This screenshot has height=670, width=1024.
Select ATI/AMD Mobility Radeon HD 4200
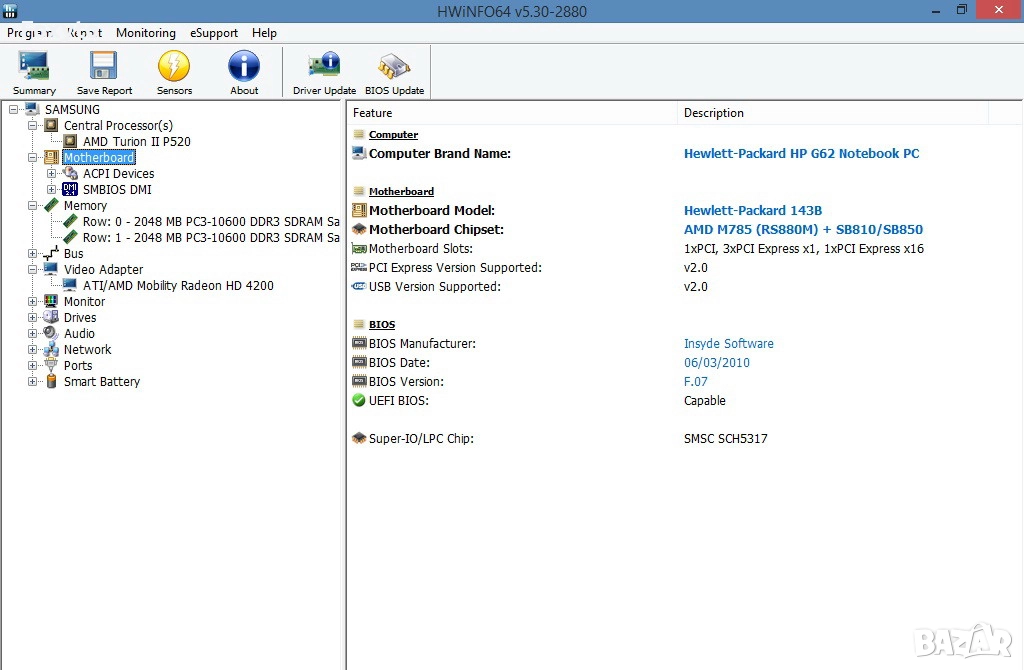click(x=178, y=286)
